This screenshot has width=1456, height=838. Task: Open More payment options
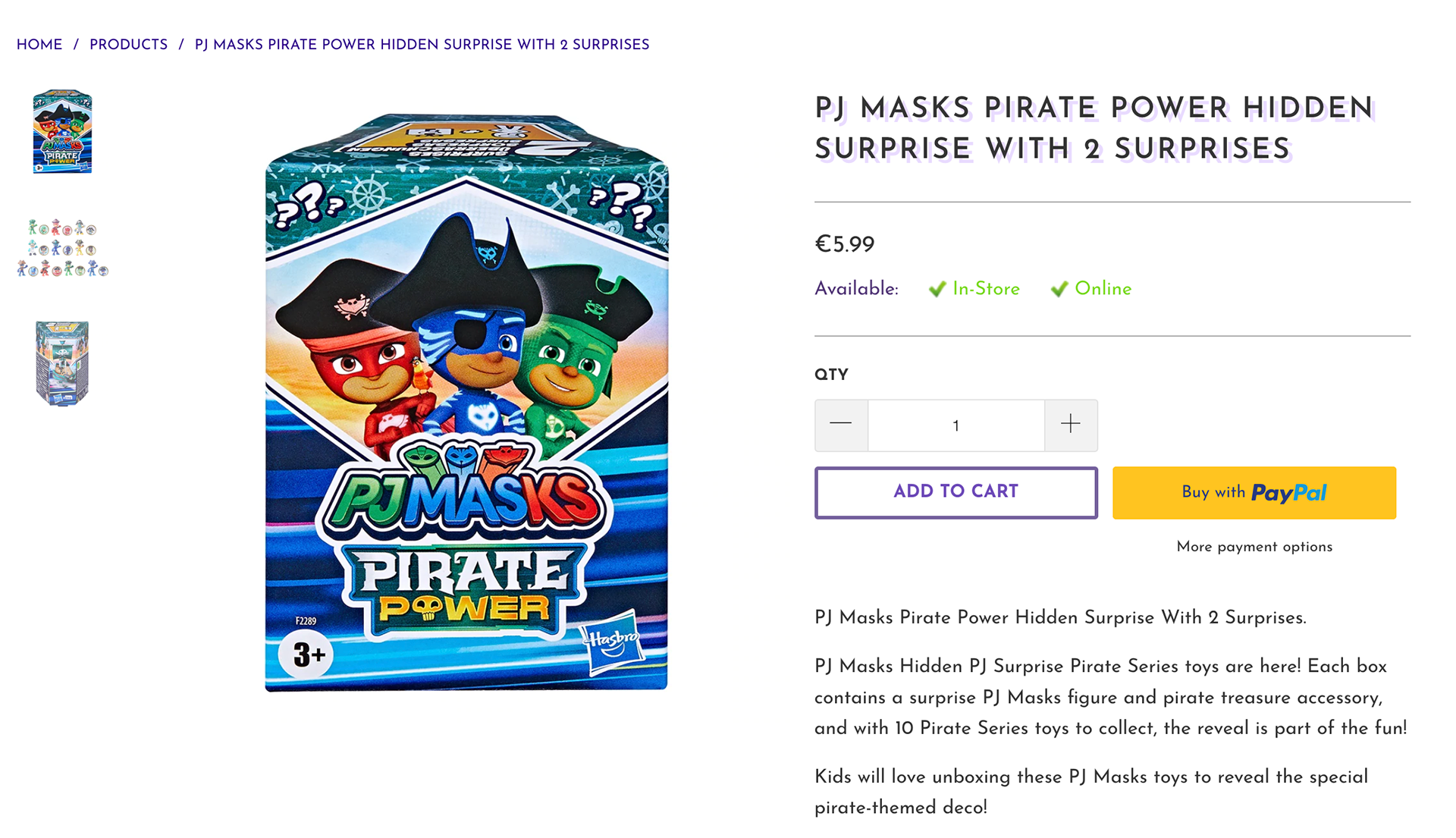1254,547
